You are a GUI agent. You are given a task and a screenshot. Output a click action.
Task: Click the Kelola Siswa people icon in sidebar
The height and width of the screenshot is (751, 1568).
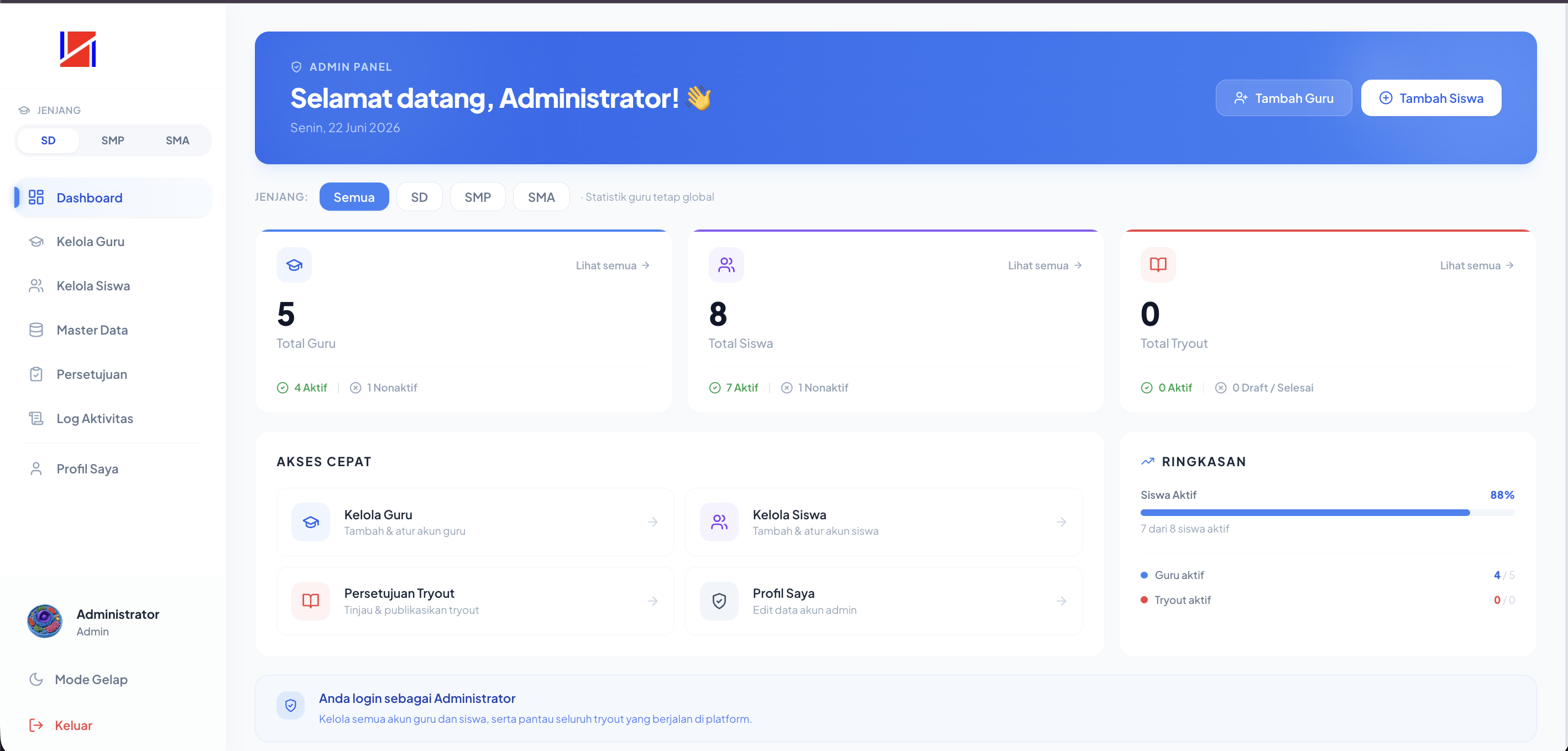[x=36, y=285]
